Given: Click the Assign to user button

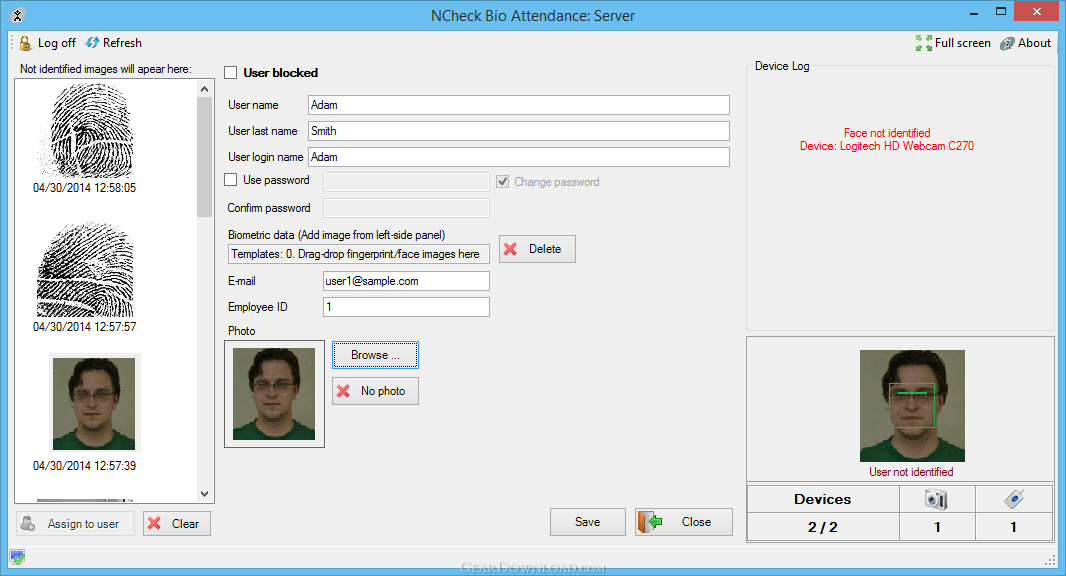Looking at the screenshot, I should coord(75,523).
